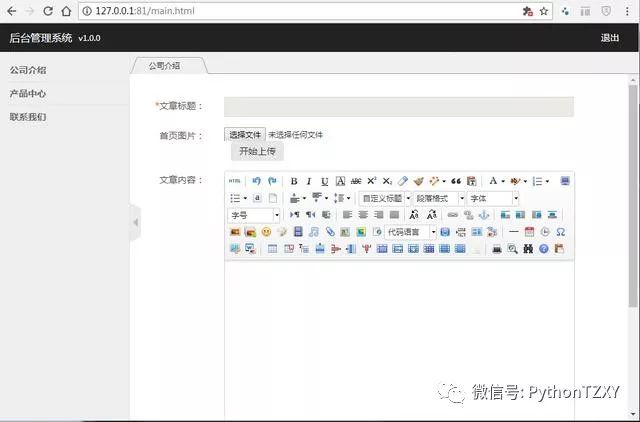Click the 退出 logout link
The width and height of the screenshot is (640, 422).
[x=610, y=38]
